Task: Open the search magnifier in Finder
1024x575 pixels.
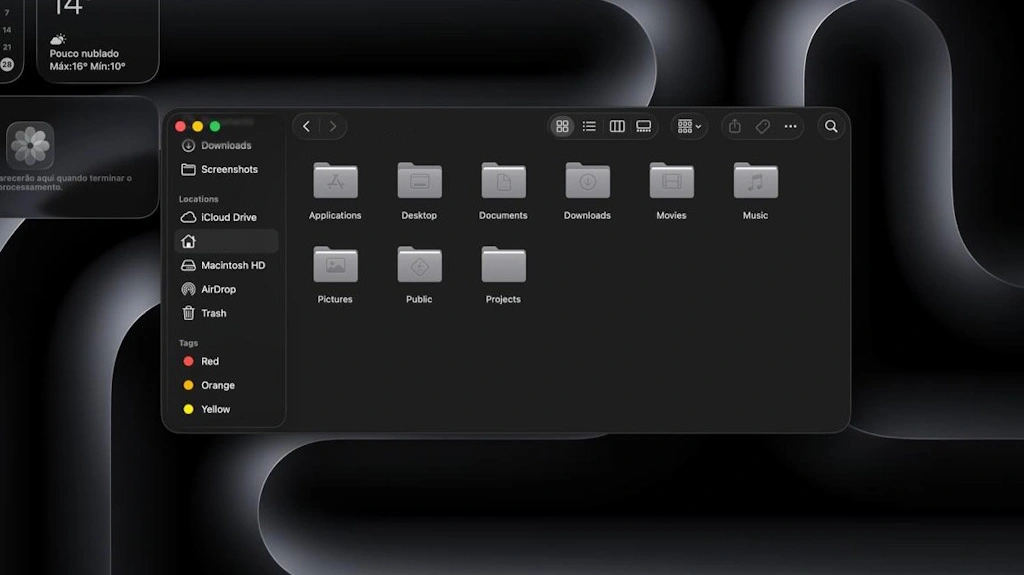Action: coord(830,126)
